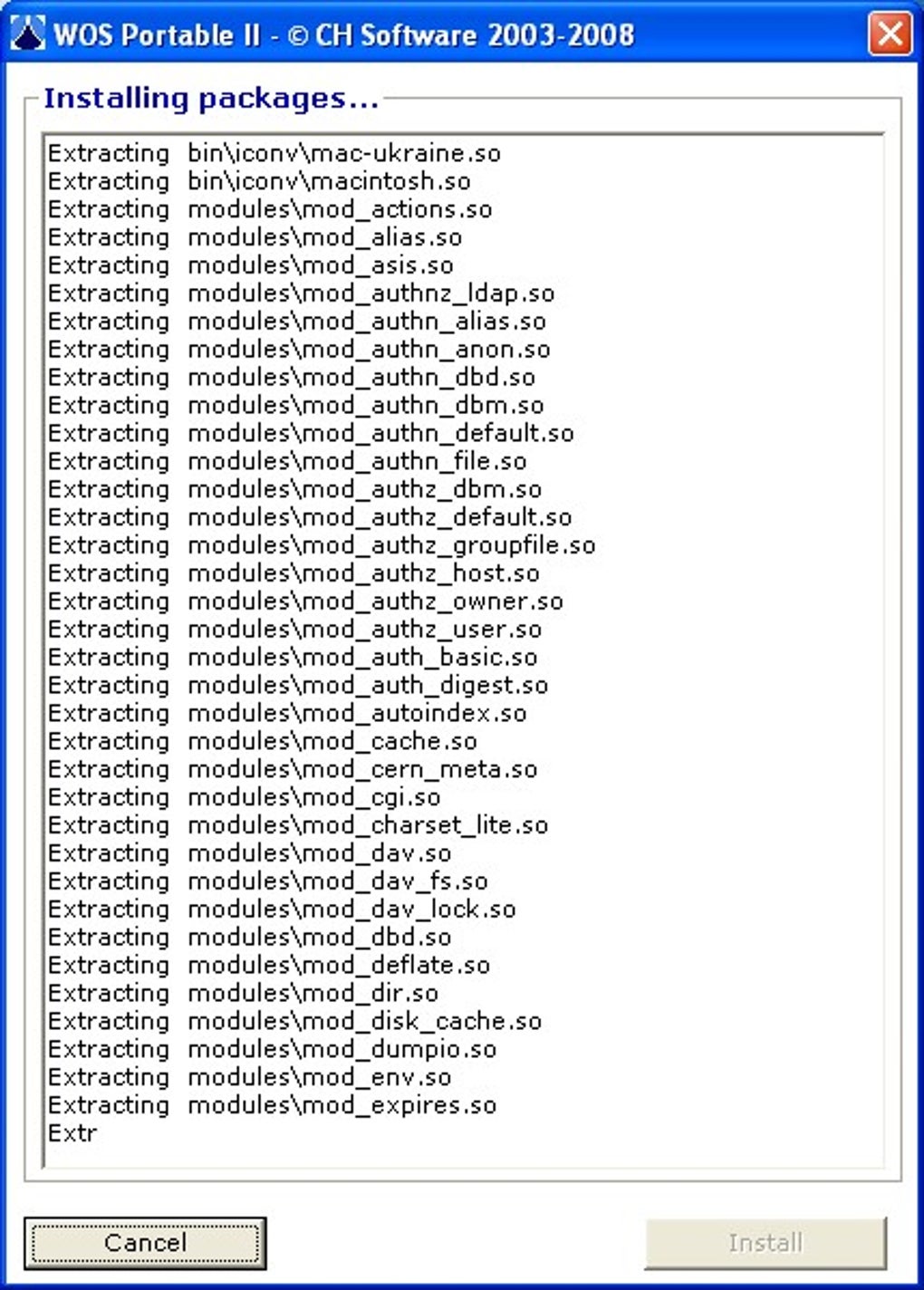The width and height of the screenshot is (924, 1290).
Task: Click the WOS Portable II title bar text
Action: tap(344, 35)
